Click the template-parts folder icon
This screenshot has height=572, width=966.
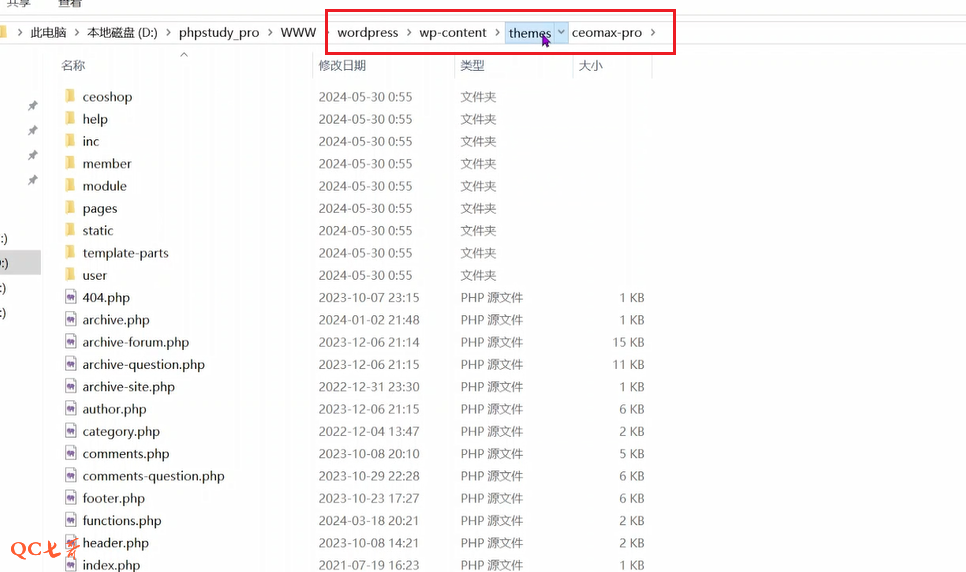click(70, 253)
